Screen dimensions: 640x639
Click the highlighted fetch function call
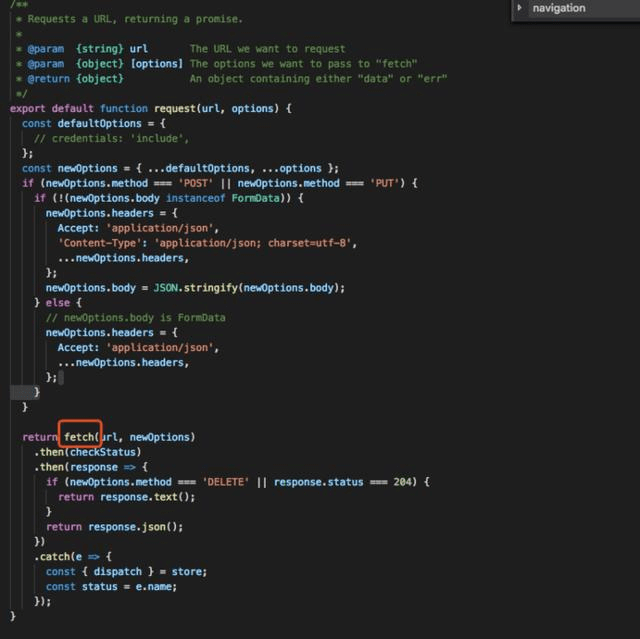pyautogui.click(x=80, y=437)
